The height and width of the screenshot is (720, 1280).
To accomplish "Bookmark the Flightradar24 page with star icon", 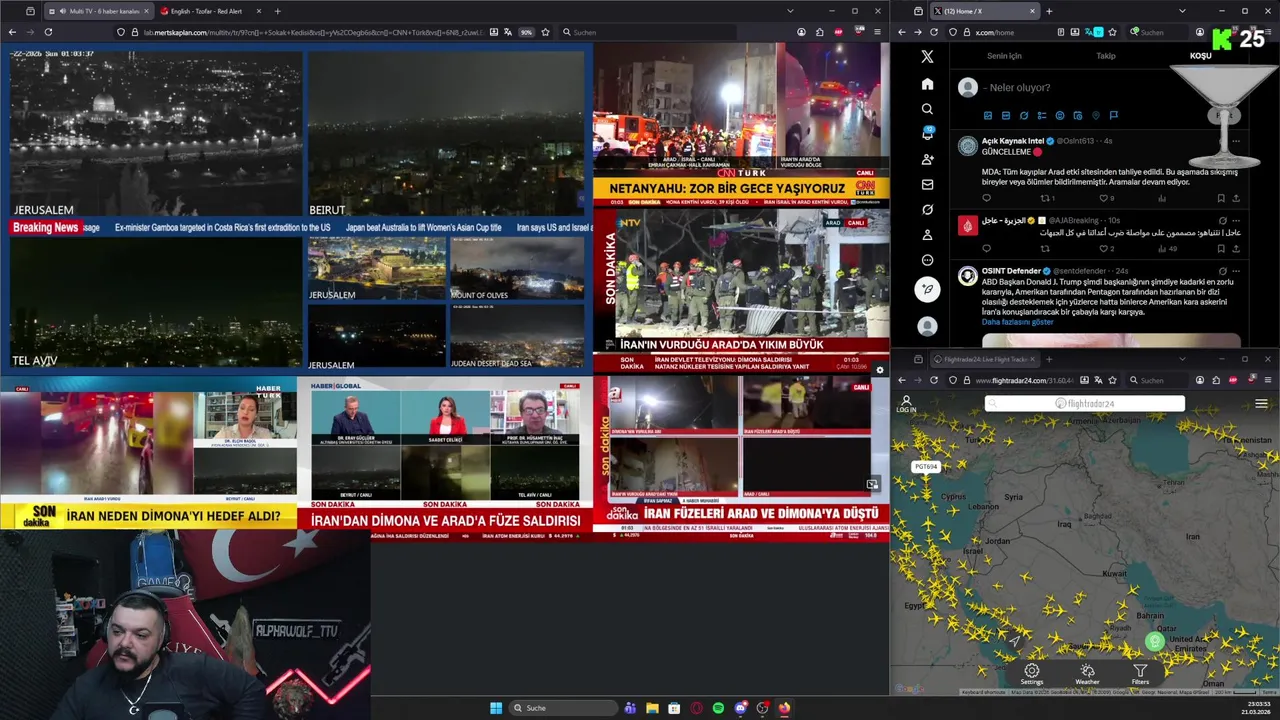I will (x=1112, y=380).
